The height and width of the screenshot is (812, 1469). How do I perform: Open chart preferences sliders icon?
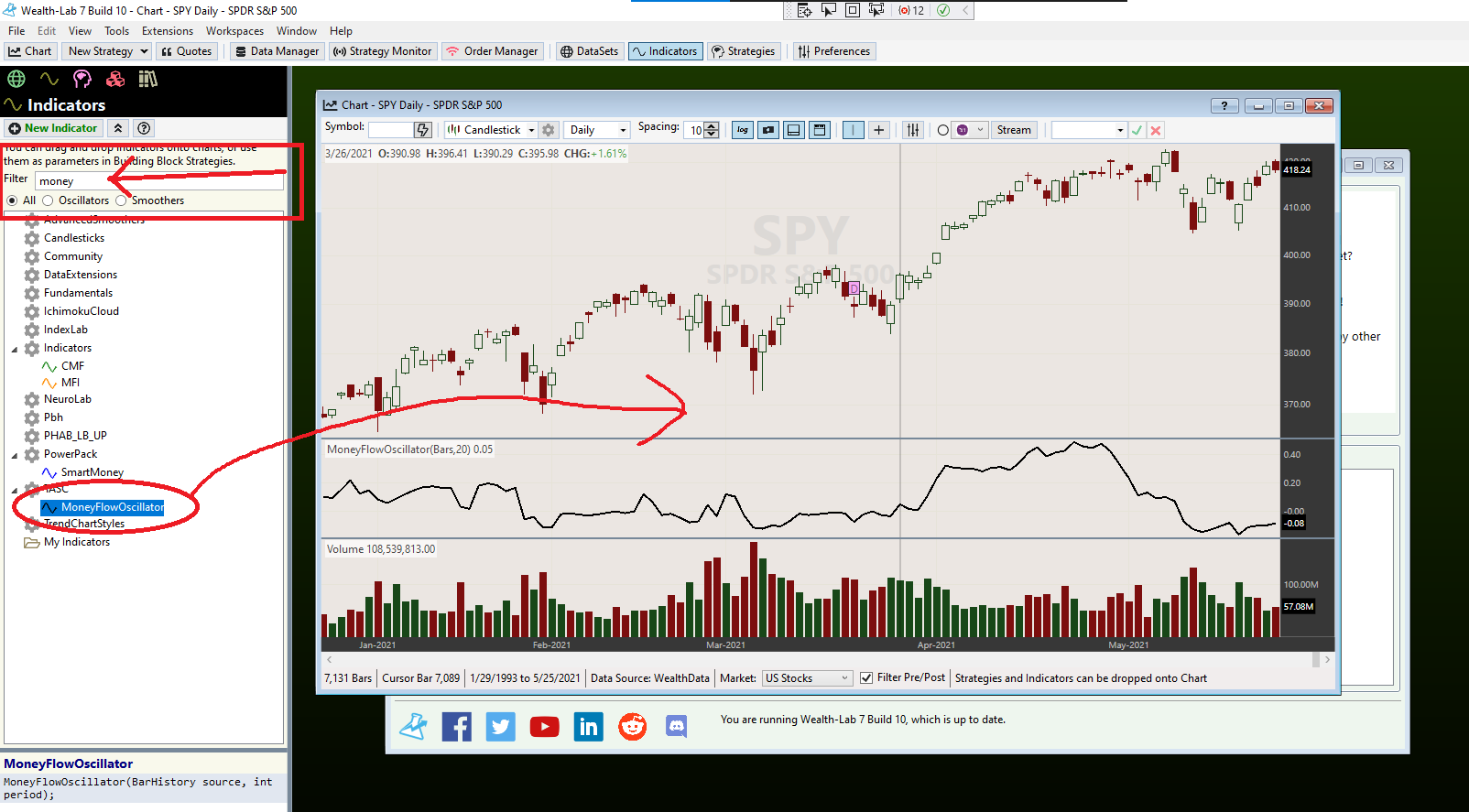pyautogui.click(x=913, y=130)
